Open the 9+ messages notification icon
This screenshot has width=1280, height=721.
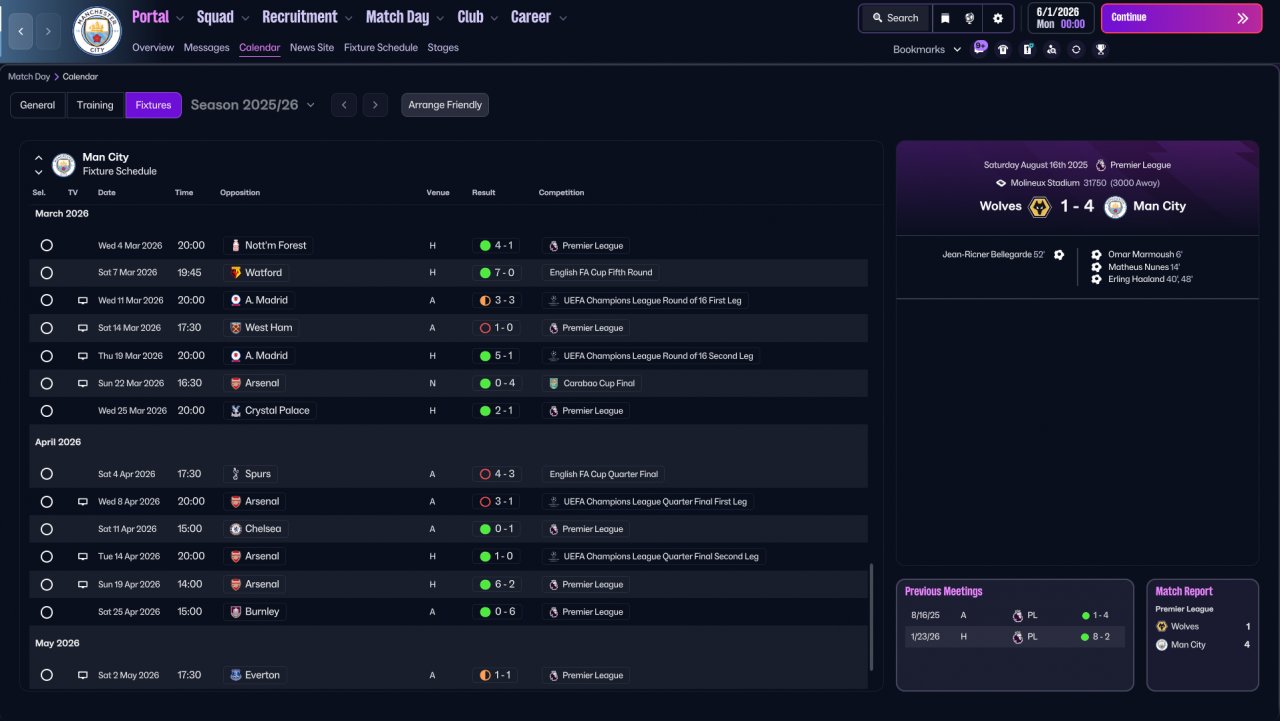pos(979,48)
